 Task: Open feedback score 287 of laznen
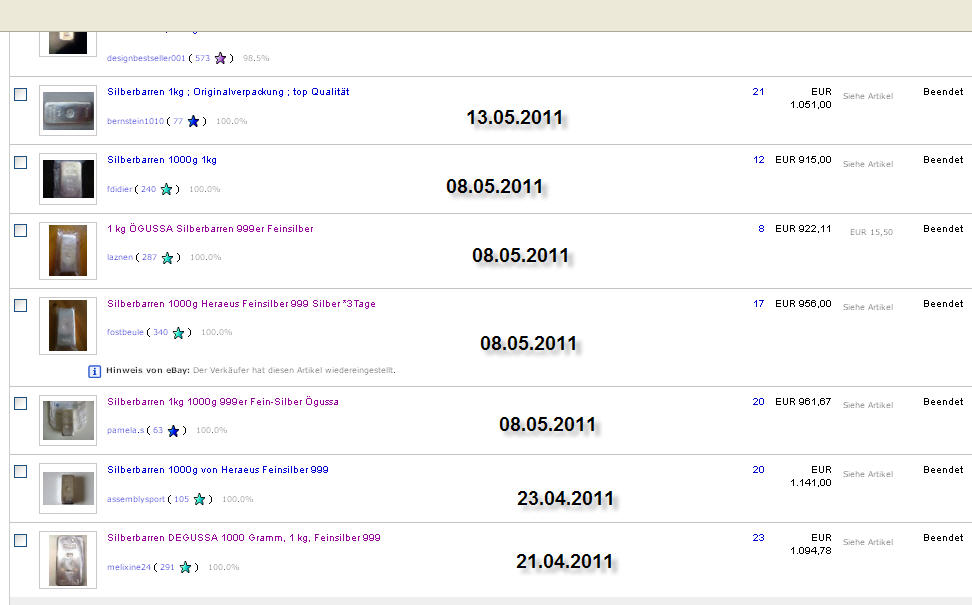tap(149, 257)
